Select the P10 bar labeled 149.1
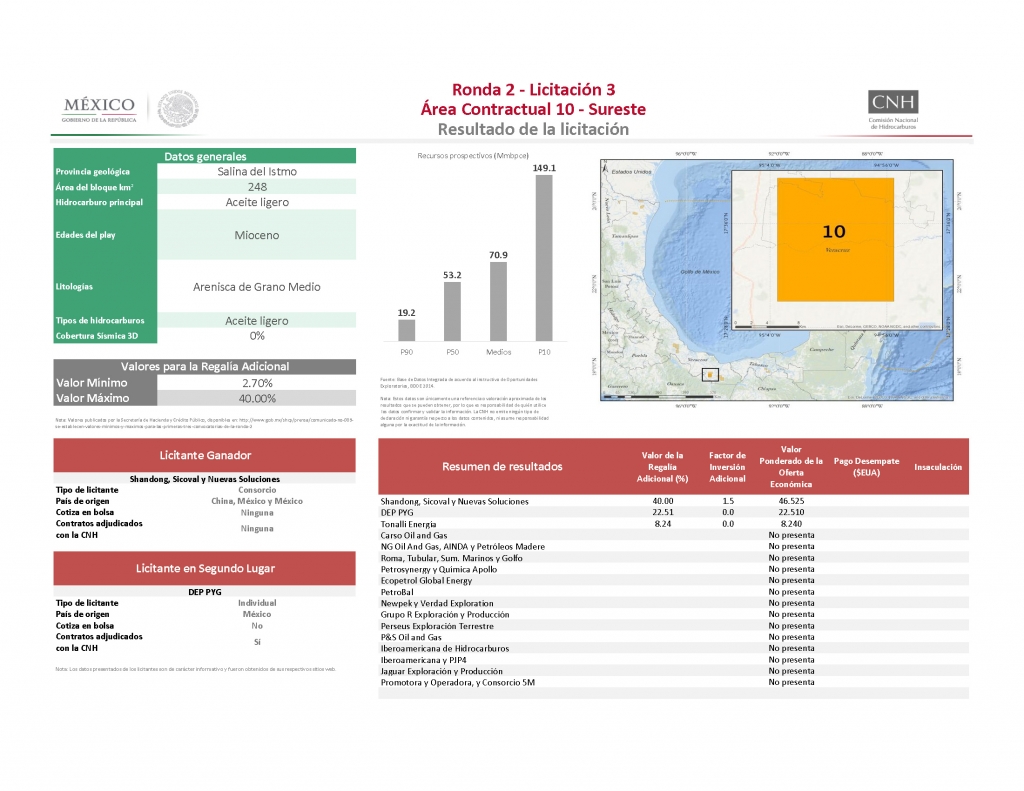 tap(544, 258)
